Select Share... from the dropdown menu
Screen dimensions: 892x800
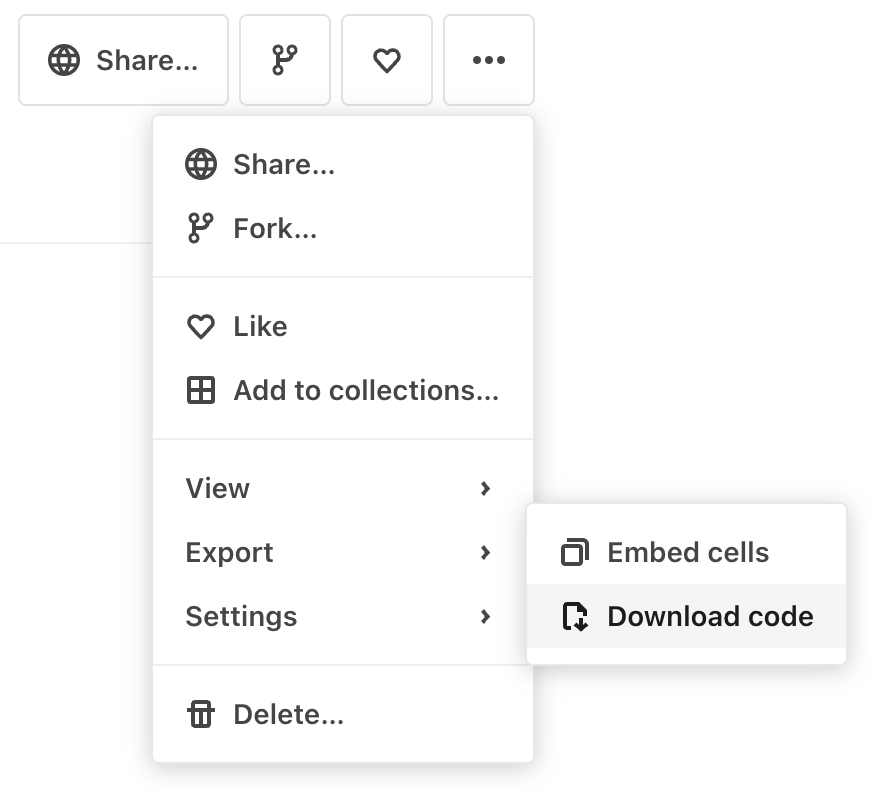284,164
